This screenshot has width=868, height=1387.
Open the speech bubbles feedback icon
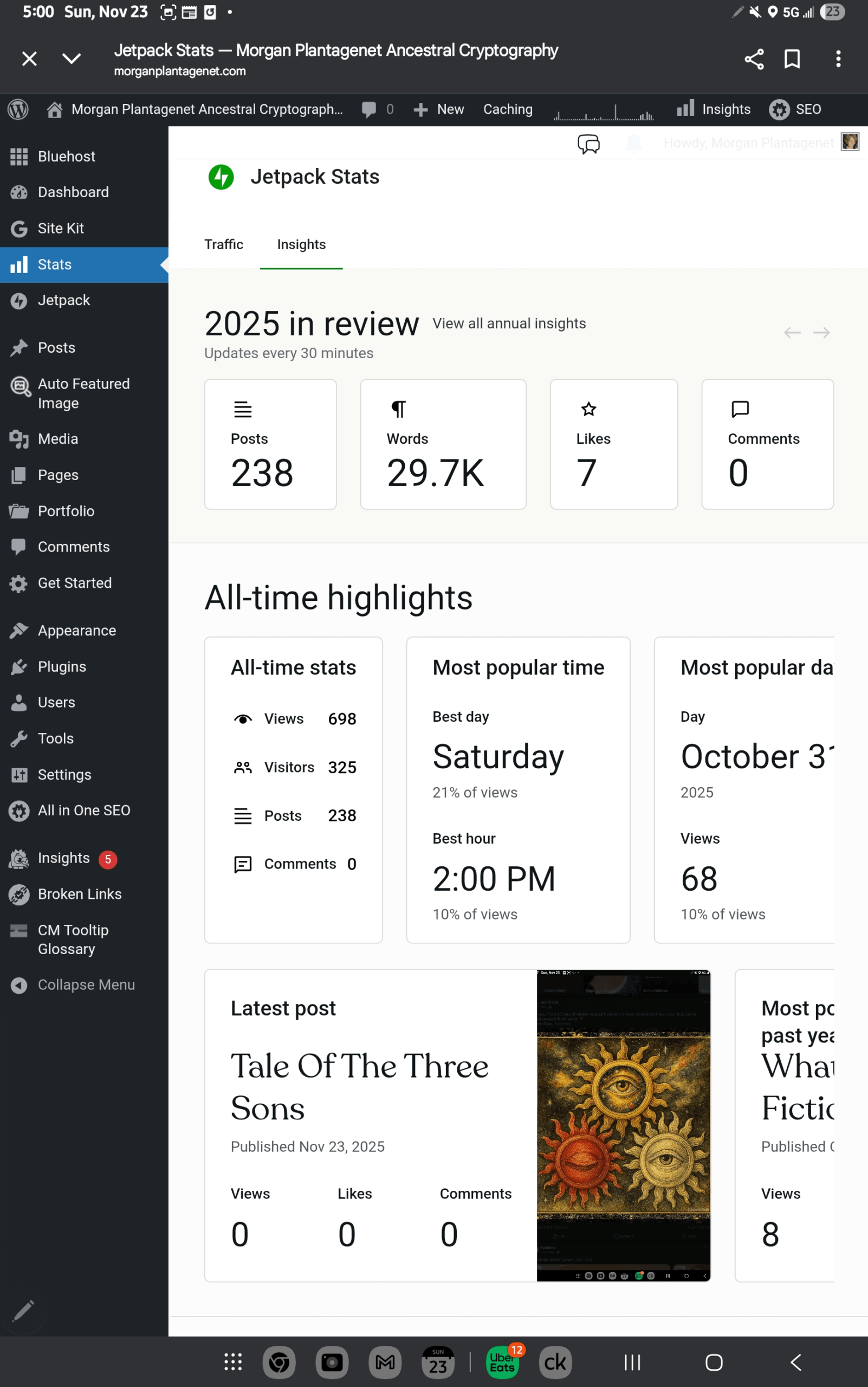[588, 144]
